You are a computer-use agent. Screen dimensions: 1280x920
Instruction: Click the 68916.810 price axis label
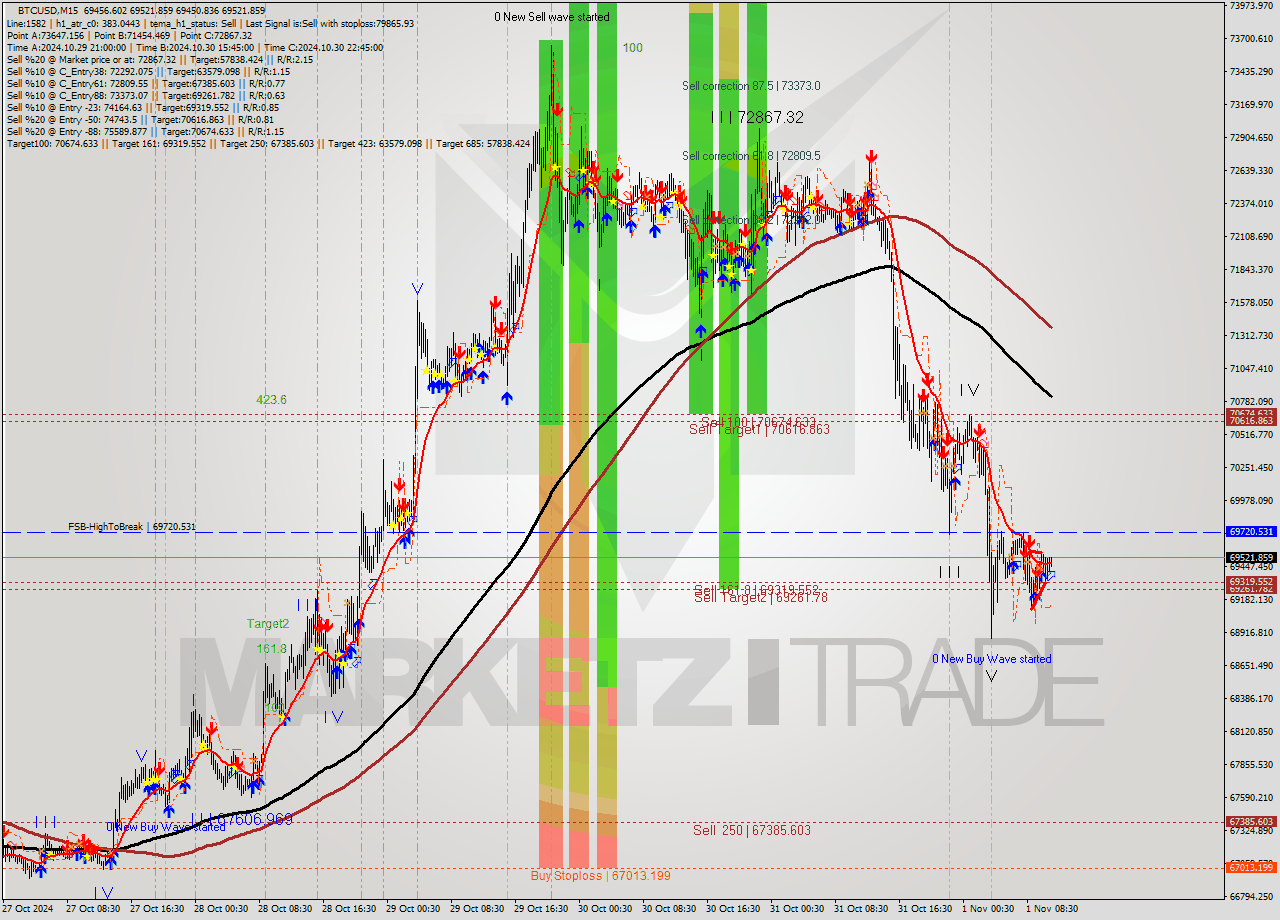point(1251,632)
